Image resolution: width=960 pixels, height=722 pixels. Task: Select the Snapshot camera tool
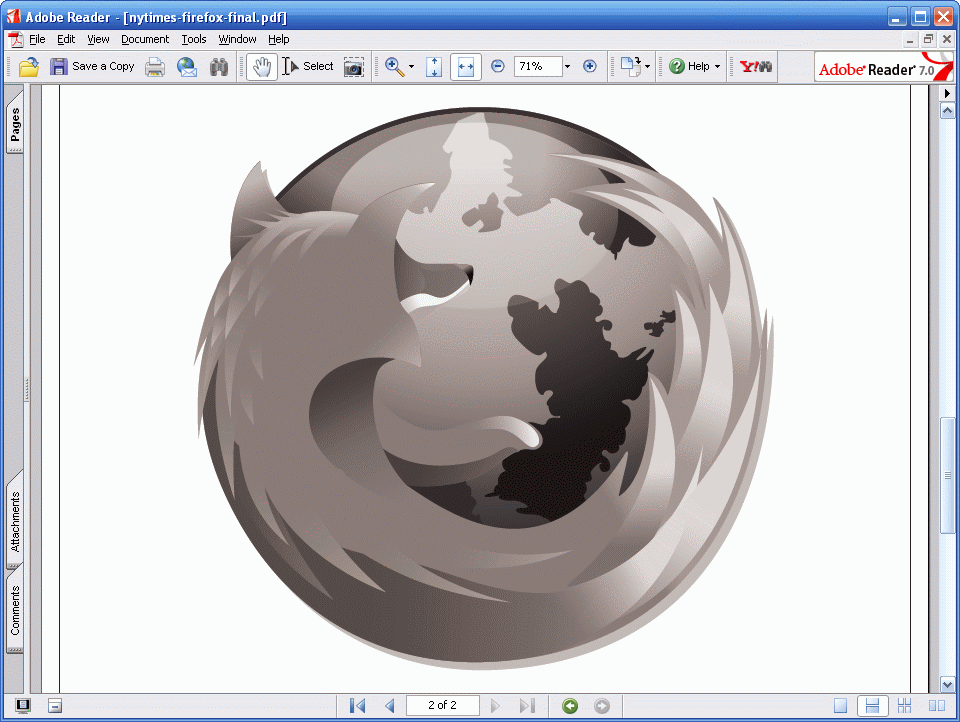353,67
